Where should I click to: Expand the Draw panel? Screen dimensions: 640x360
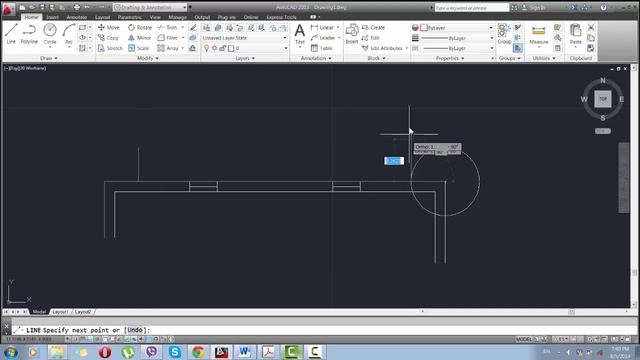click(x=49, y=58)
